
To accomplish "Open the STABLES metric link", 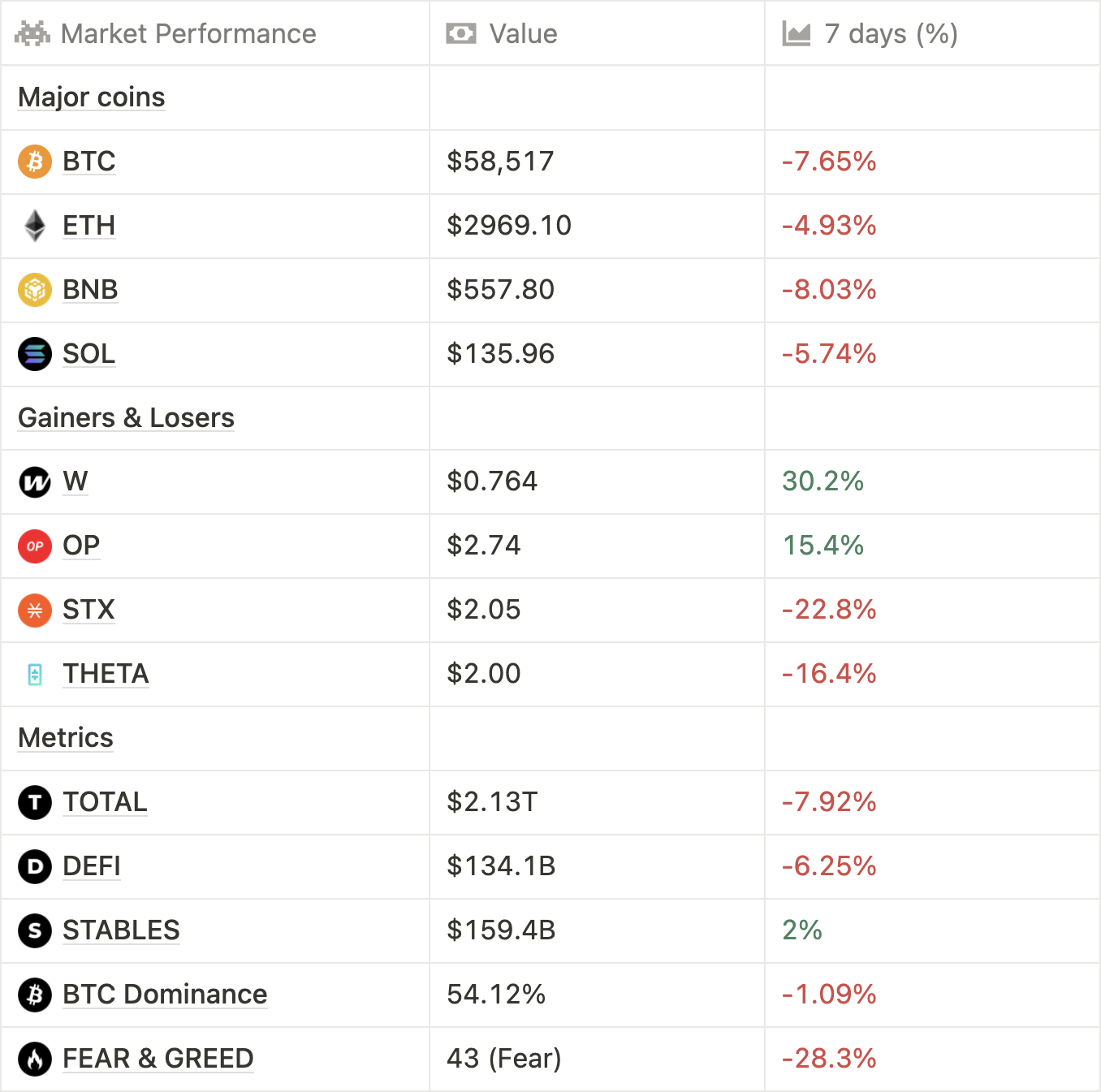I will [x=121, y=930].
